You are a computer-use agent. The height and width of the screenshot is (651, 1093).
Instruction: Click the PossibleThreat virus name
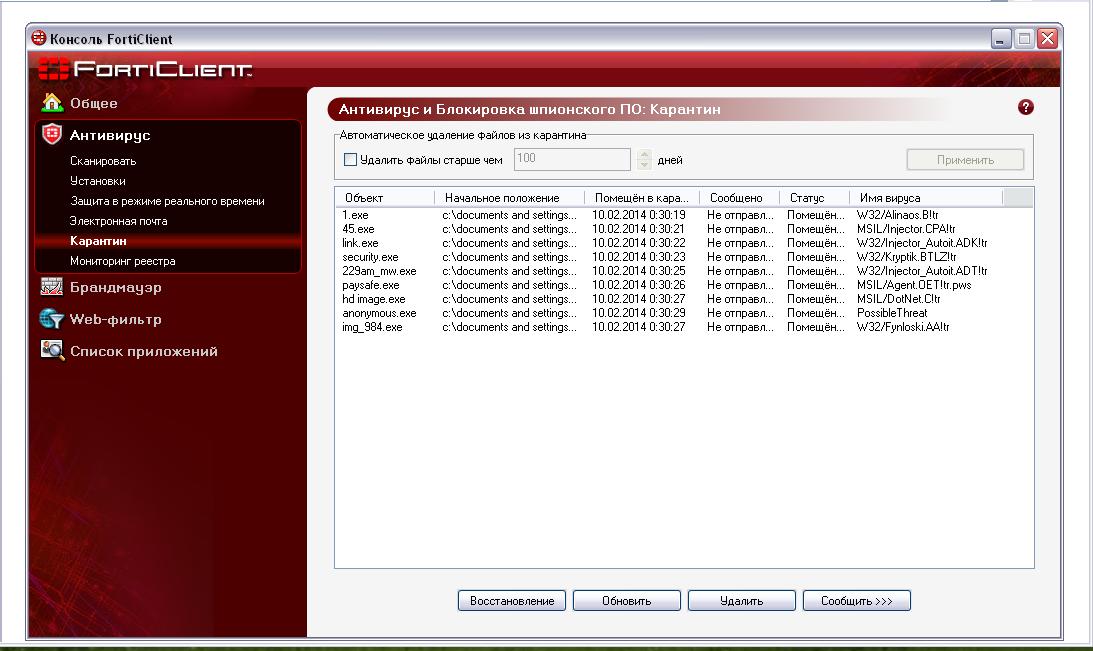tap(892, 313)
